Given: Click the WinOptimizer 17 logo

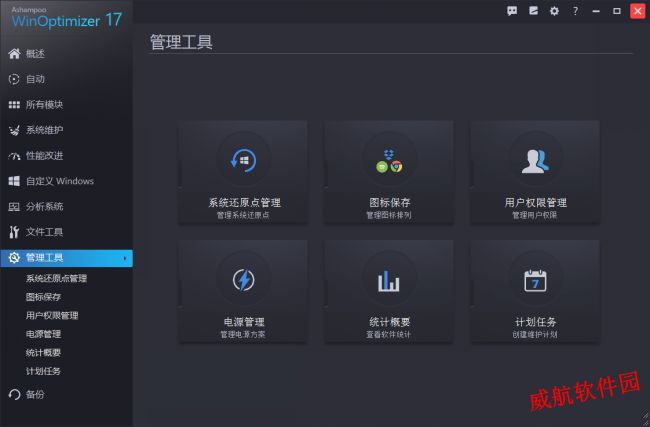Looking at the screenshot, I should (67, 18).
